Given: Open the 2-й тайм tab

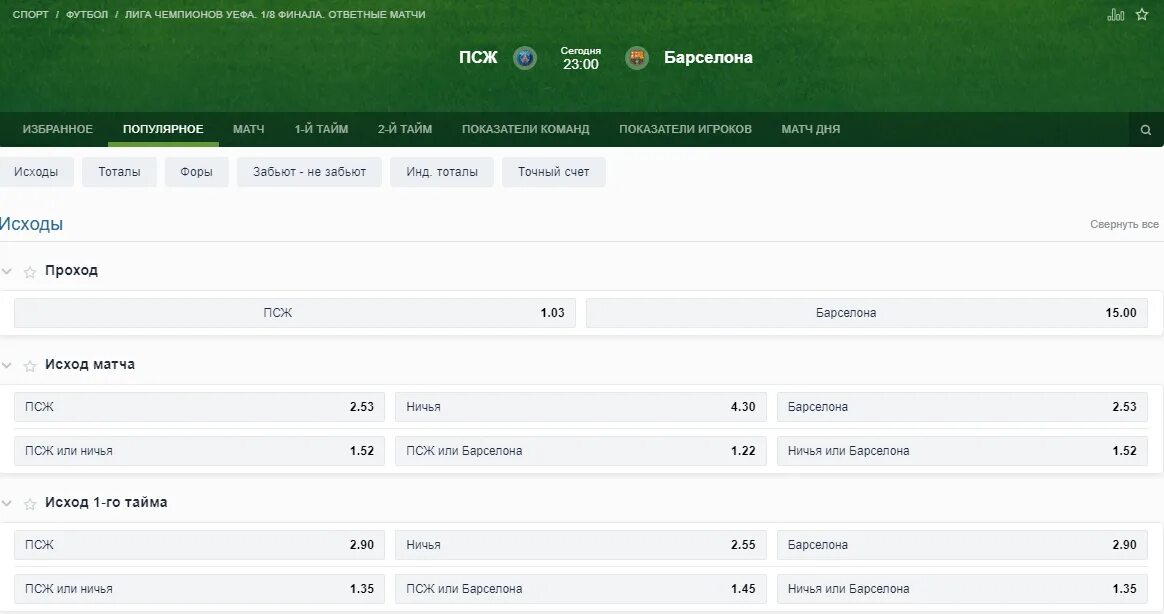Looking at the screenshot, I should (405, 129).
